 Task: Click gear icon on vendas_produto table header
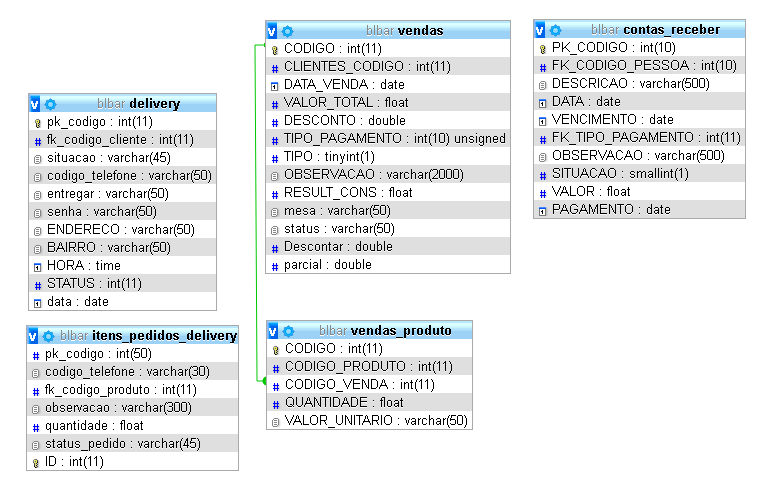288,331
